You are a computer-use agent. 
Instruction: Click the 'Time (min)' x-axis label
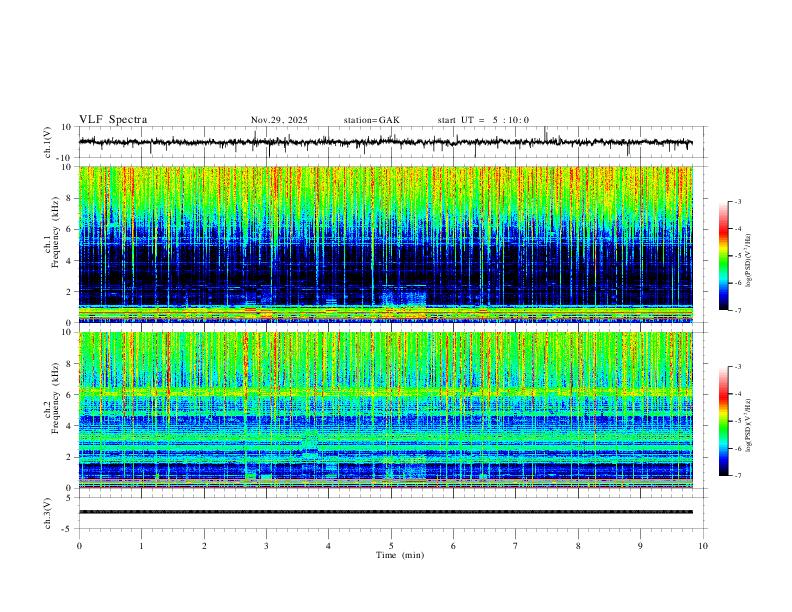pyautogui.click(x=400, y=555)
